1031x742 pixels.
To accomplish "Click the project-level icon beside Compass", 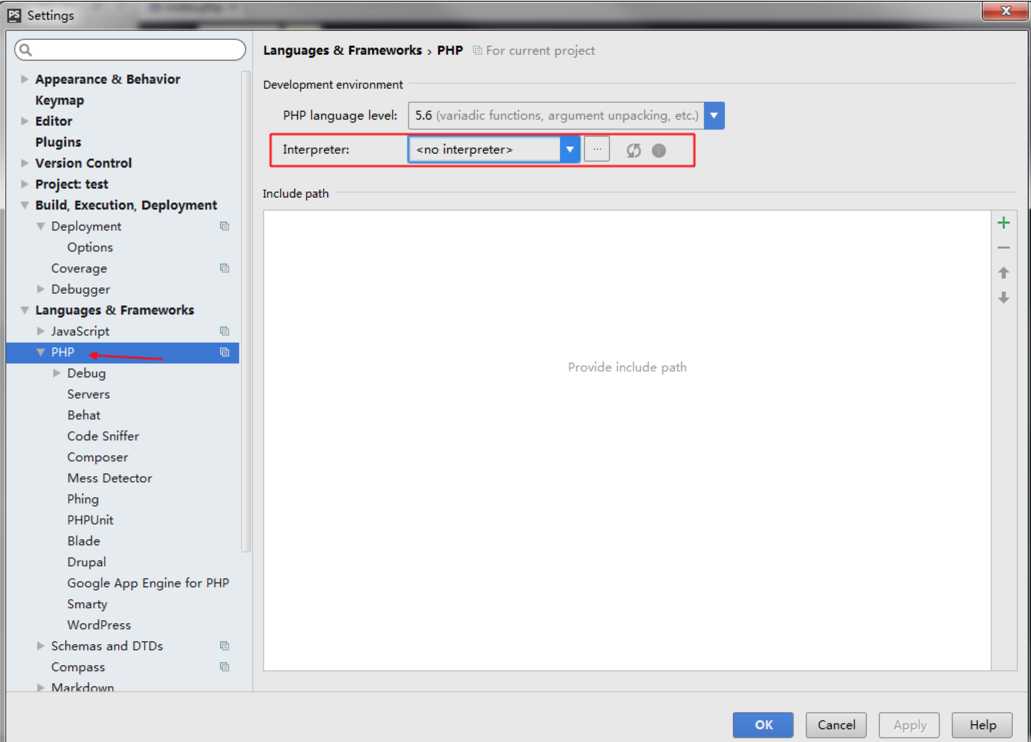I will 224,667.
